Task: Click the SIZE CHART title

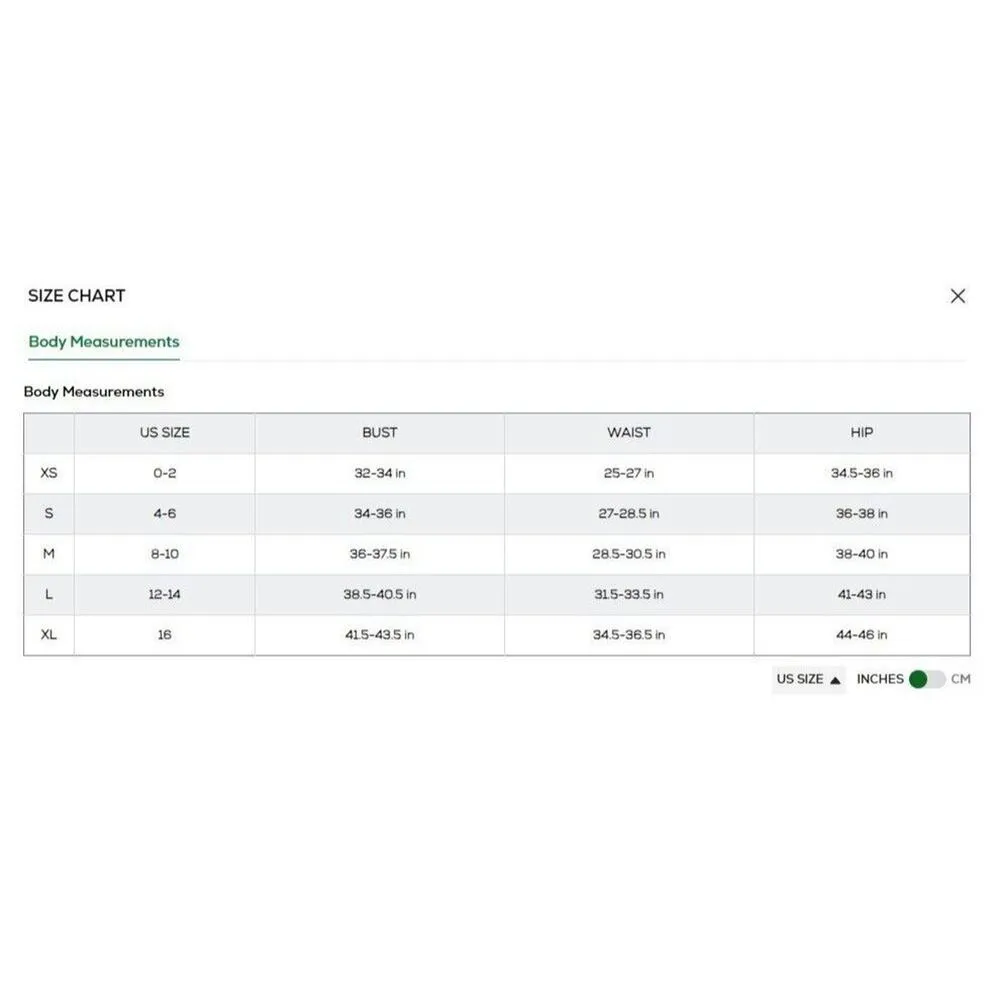Action: click(x=77, y=296)
